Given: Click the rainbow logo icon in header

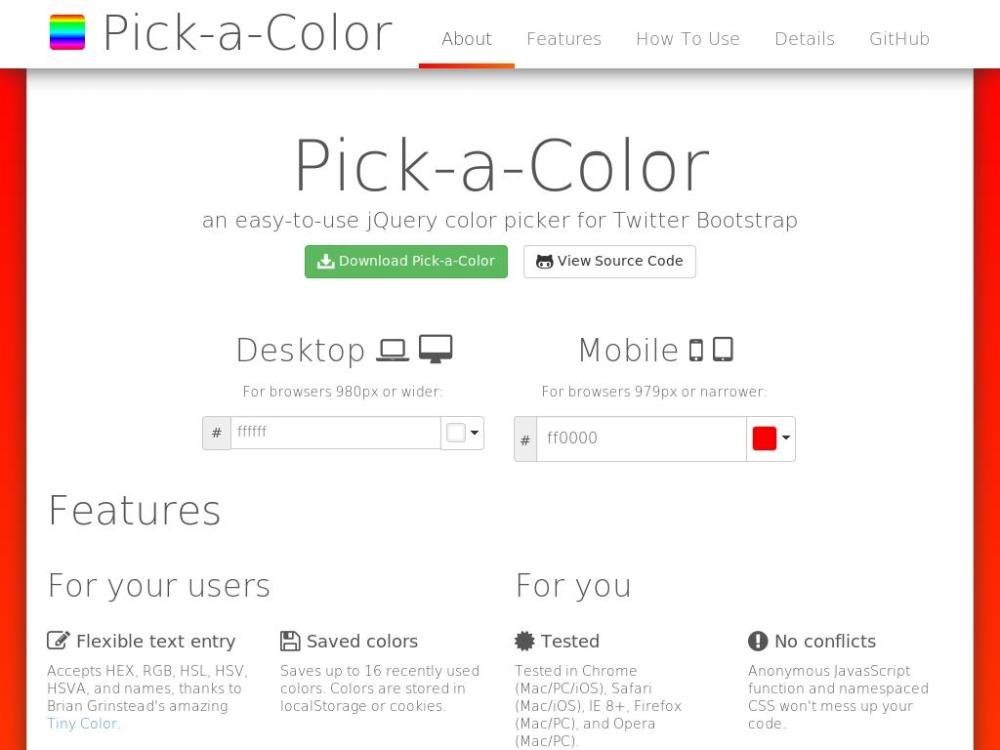Looking at the screenshot, I should pos(67,32).
